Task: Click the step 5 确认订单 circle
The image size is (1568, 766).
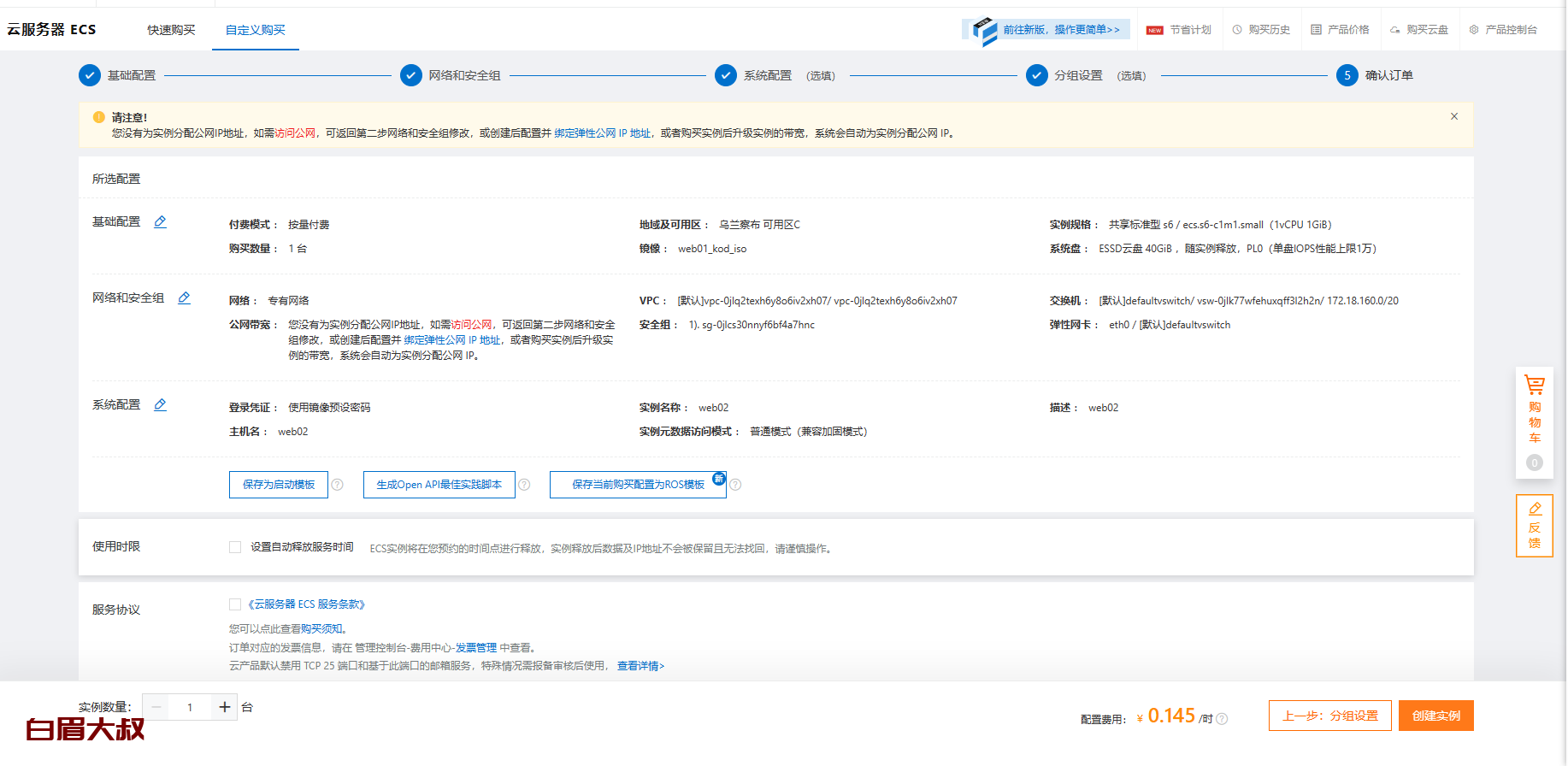Action: tap(1347, 75)
